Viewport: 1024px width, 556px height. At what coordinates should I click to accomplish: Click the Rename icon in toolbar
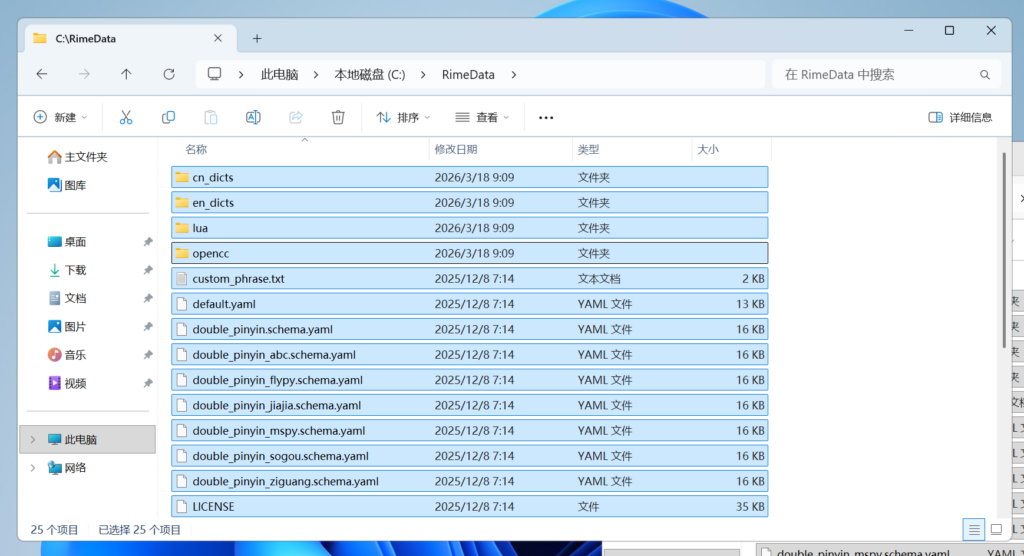(x=253, y=117)
